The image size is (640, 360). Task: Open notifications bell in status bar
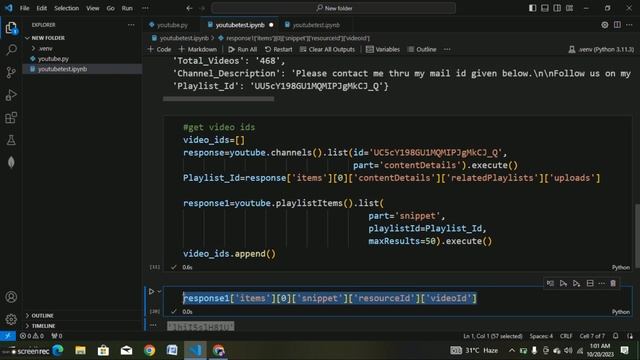616,336
